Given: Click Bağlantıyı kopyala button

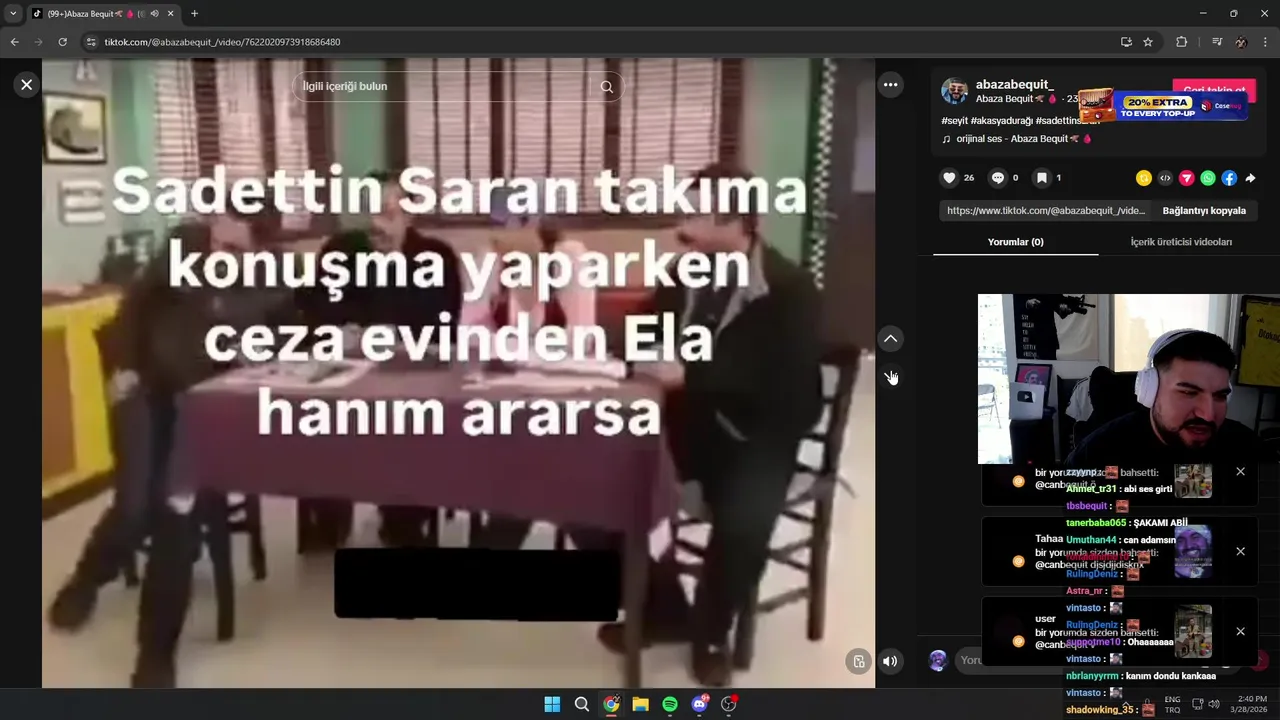Looking at the screenshot, I should coord(1204,211).
